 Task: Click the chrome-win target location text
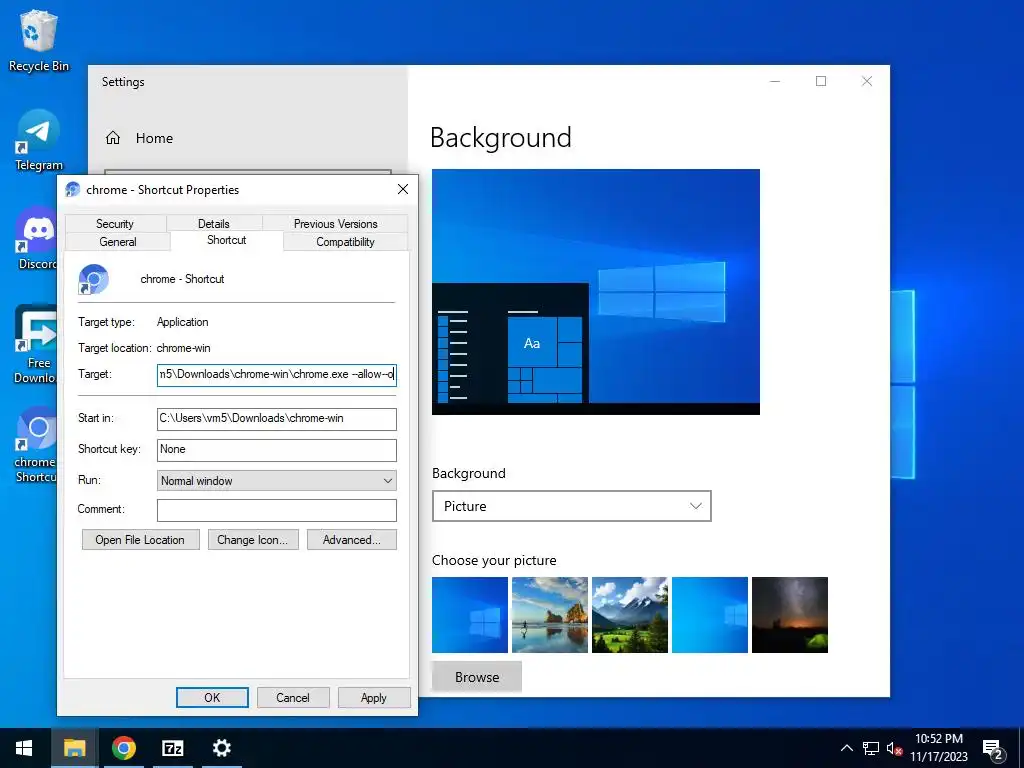184,348
